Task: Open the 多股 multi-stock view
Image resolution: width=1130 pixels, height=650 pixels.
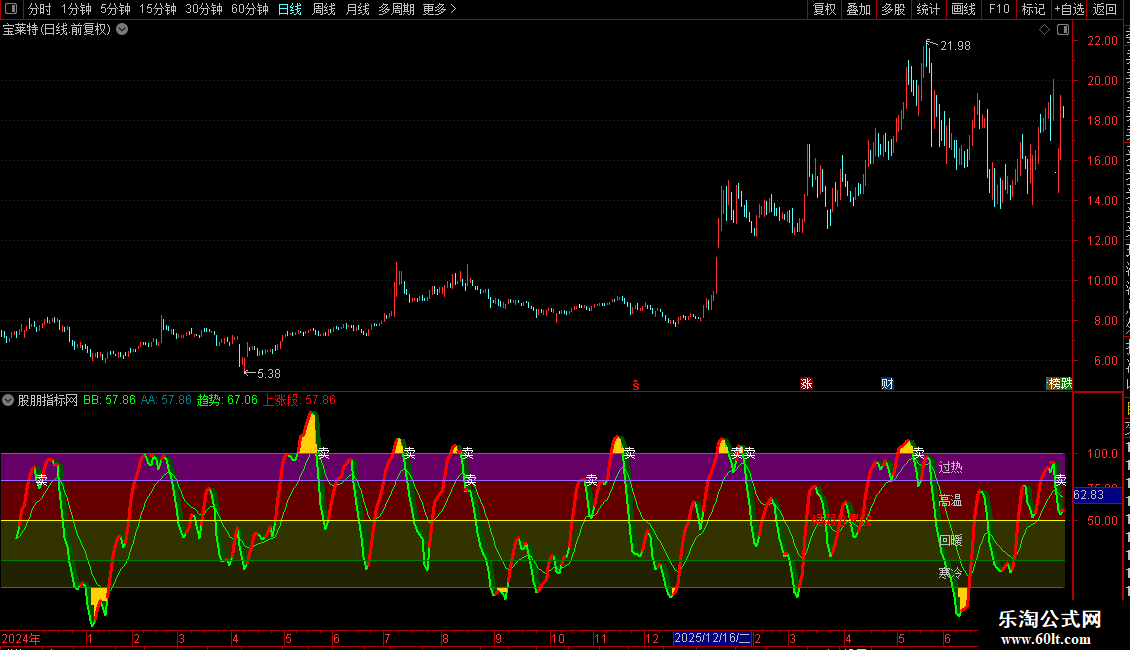Action: 893,9
